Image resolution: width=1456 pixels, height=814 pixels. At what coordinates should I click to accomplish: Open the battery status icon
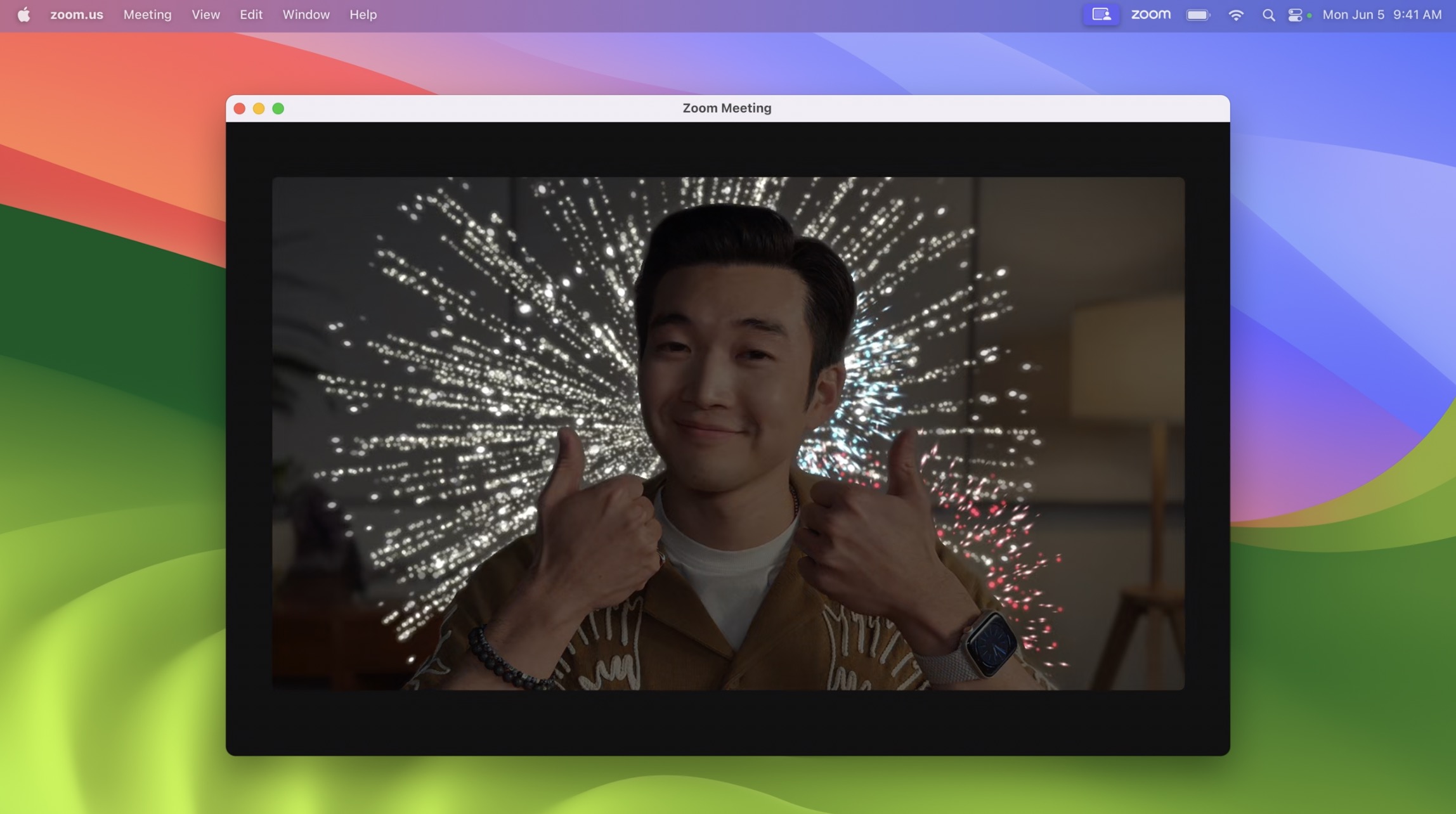coord(1197,15)
